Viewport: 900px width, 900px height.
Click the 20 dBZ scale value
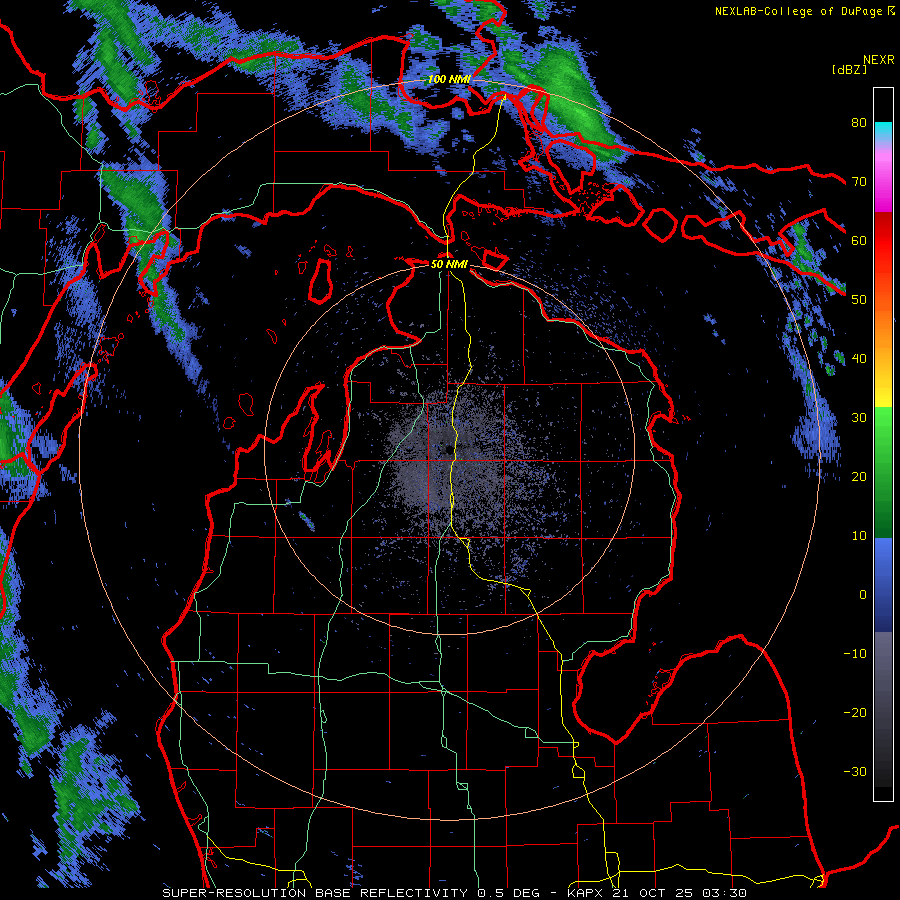pos(859,477)
